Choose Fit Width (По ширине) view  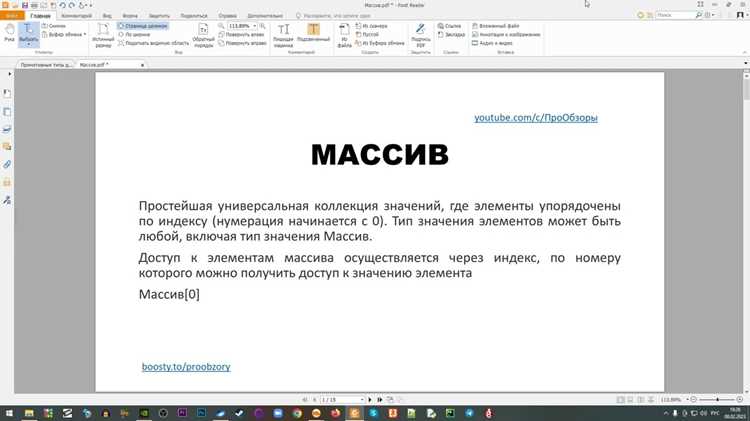tap(134, 34)
